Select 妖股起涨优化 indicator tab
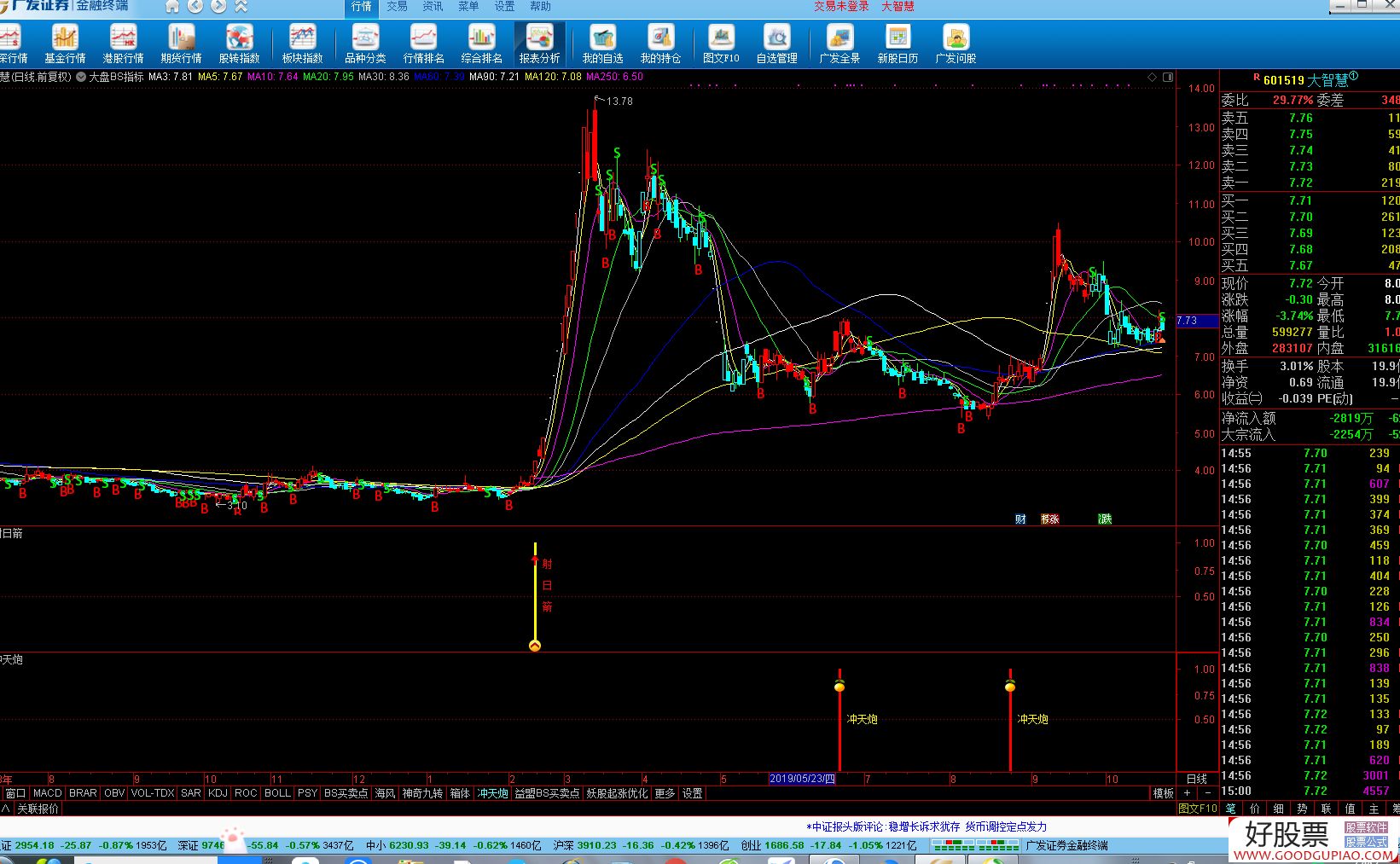 (x=617, y=793)
